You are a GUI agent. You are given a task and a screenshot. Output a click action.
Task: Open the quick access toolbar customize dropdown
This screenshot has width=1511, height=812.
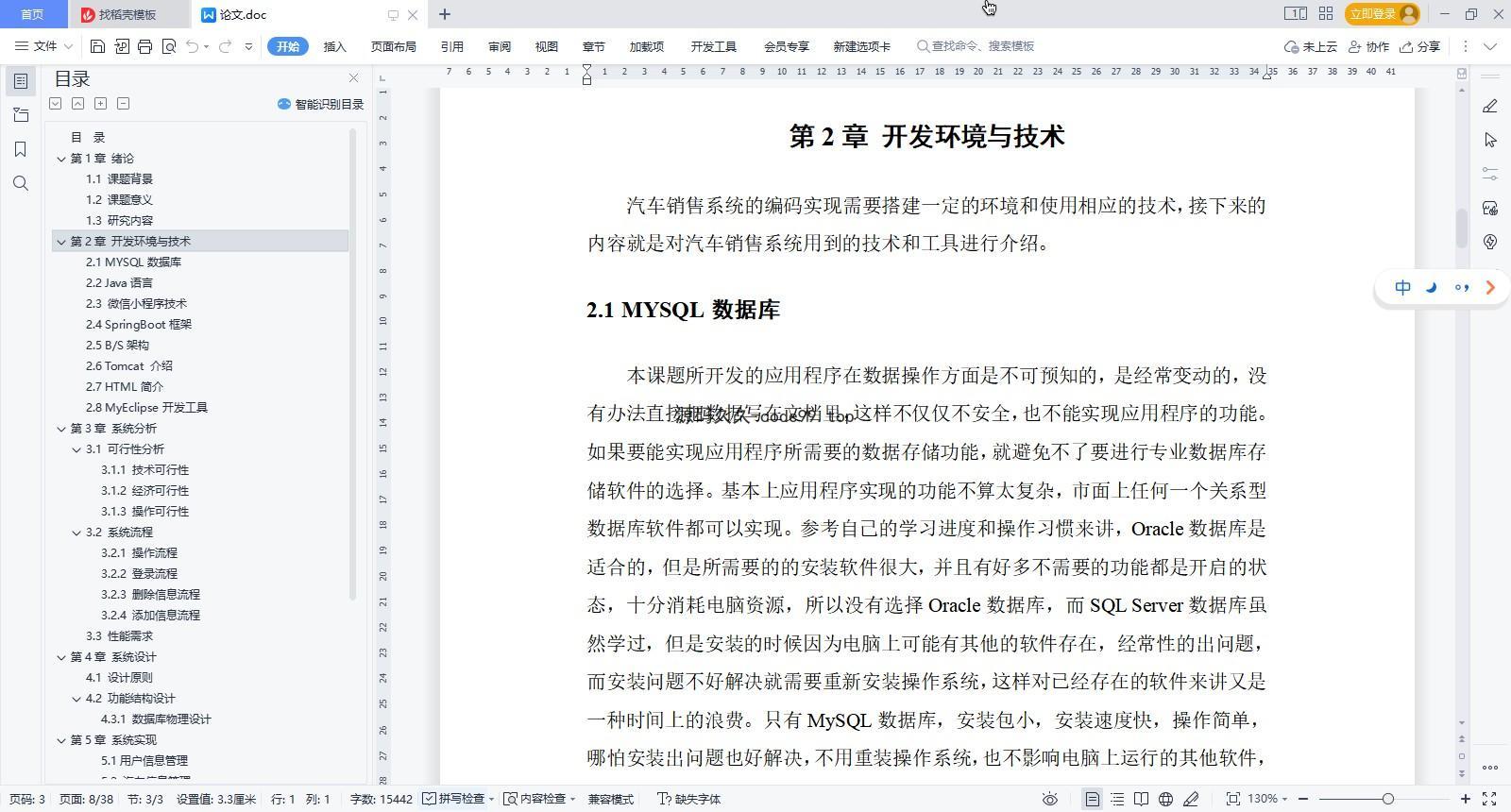[x=248, y=46]
